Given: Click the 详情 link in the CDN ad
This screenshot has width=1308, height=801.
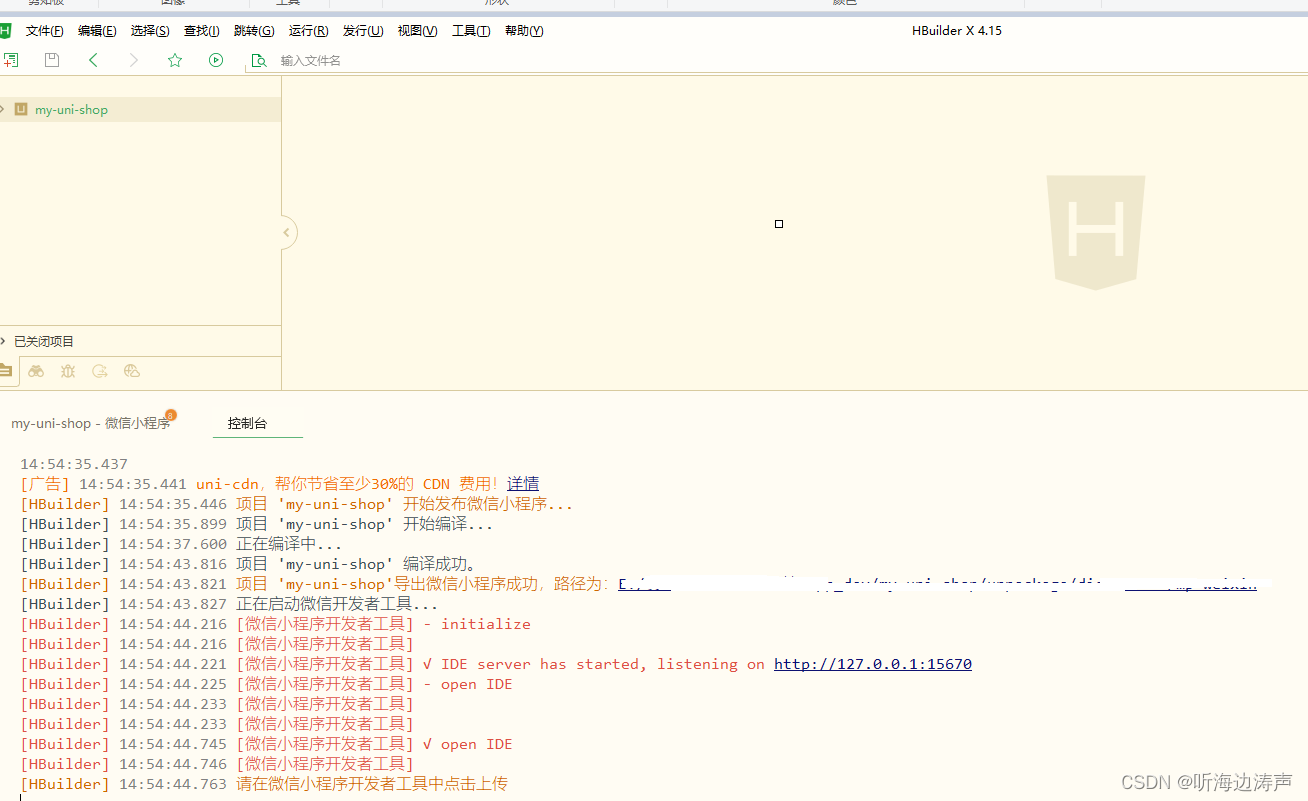Looking at the screenshot, I should pos(522,483).
